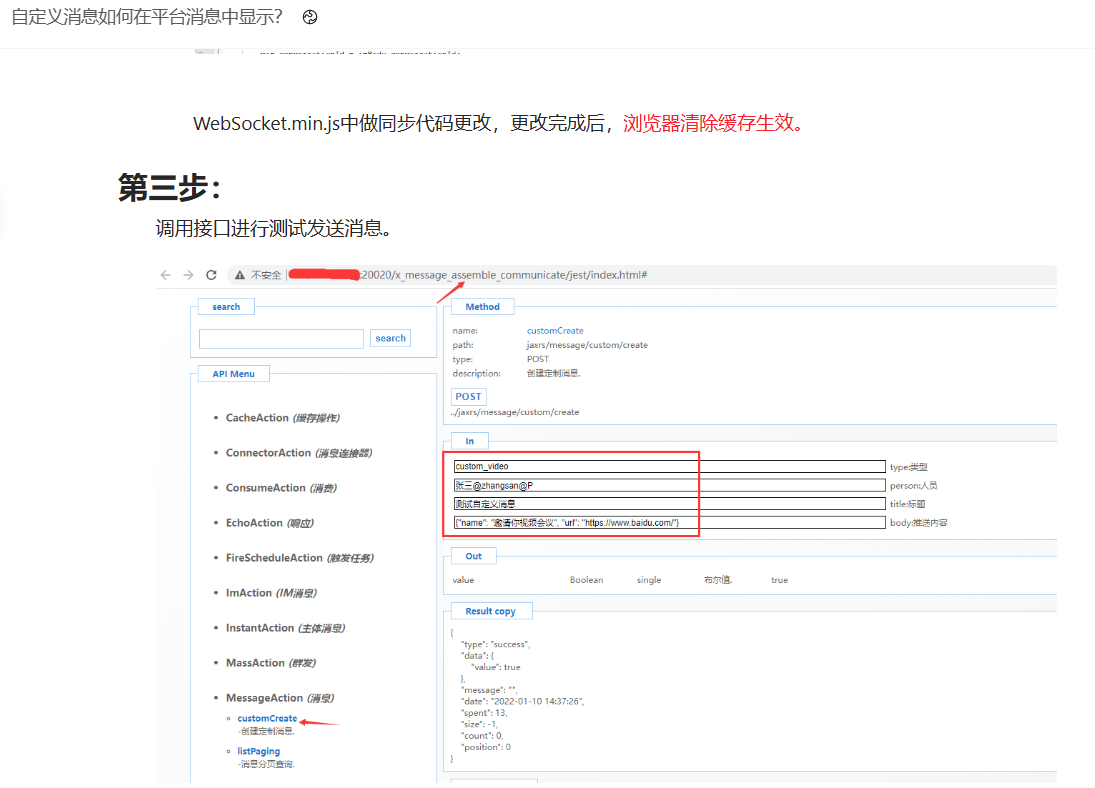Click the search section label above input
Viewport: 1095px width, 788px height.
point(226,307)
